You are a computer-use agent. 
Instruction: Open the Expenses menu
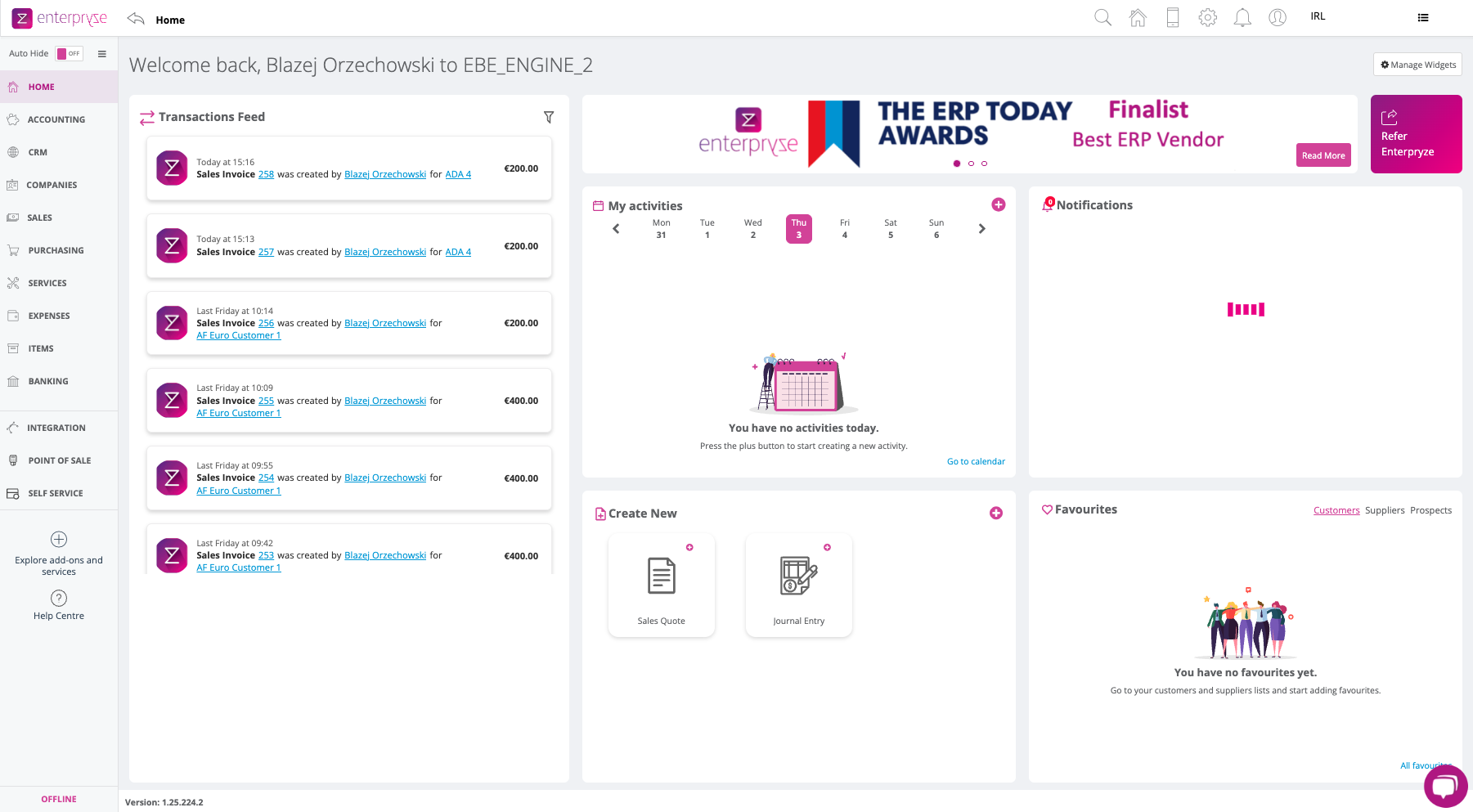(59, 316)
